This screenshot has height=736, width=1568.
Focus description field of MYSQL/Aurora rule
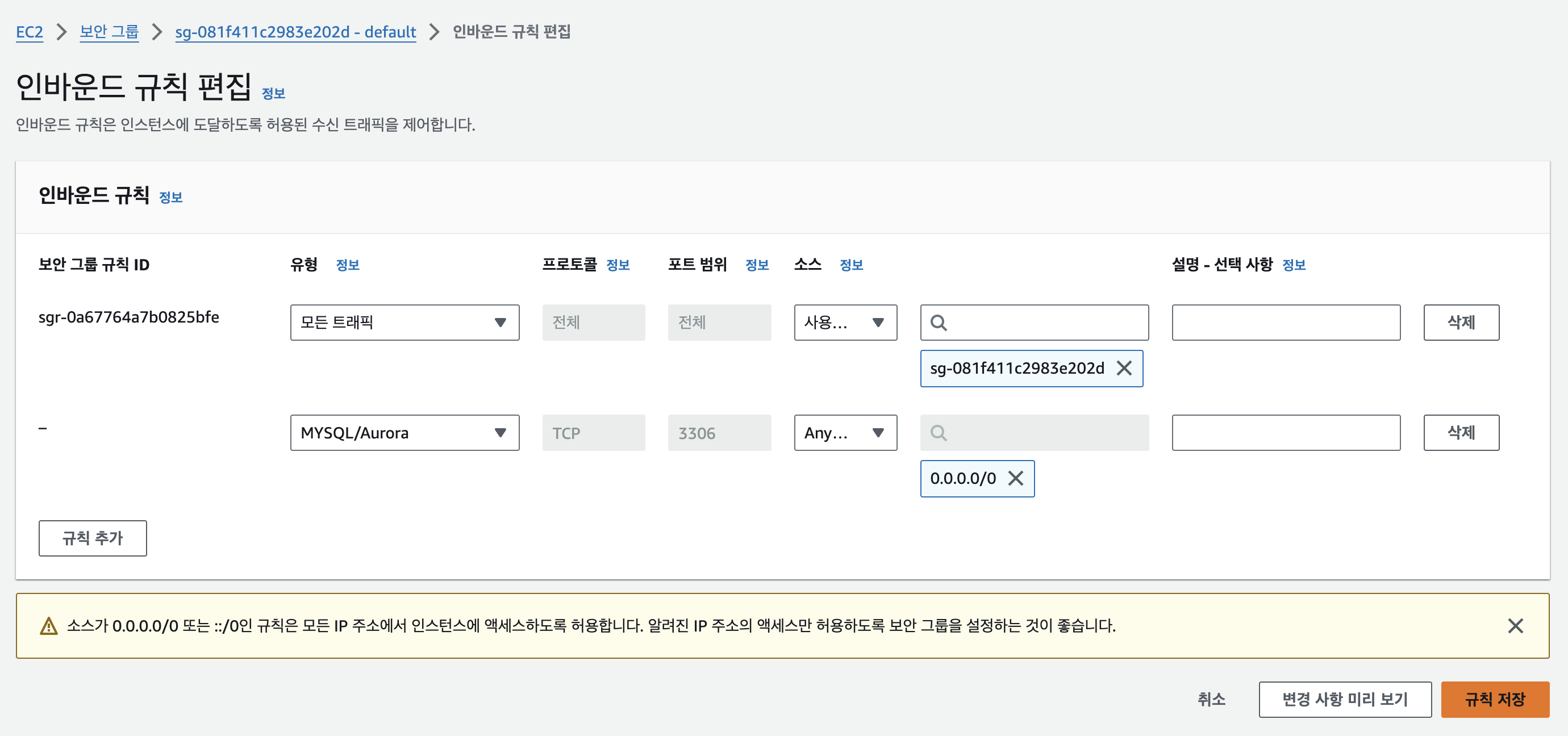click(1286, 433)
